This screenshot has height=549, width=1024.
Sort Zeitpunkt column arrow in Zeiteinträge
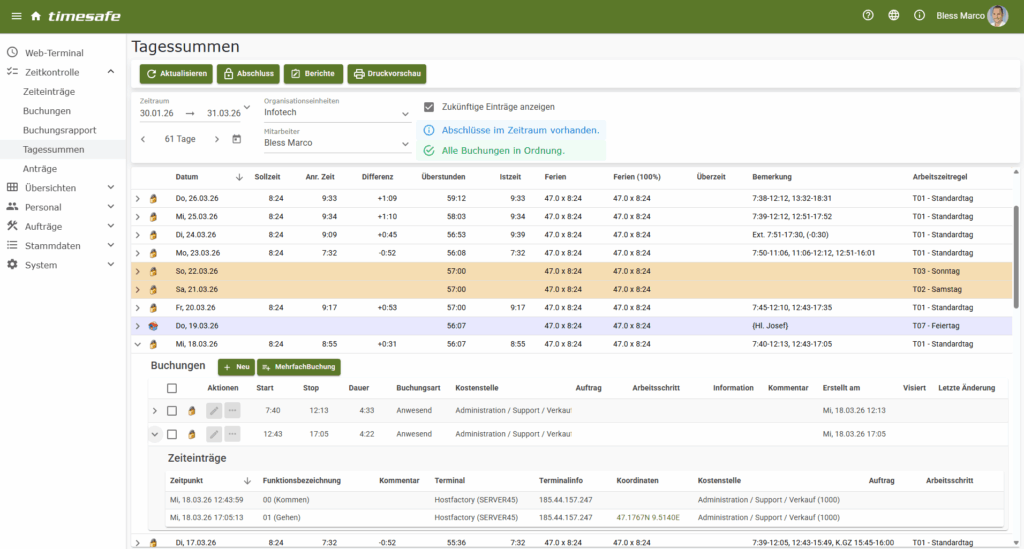(247, 480)
